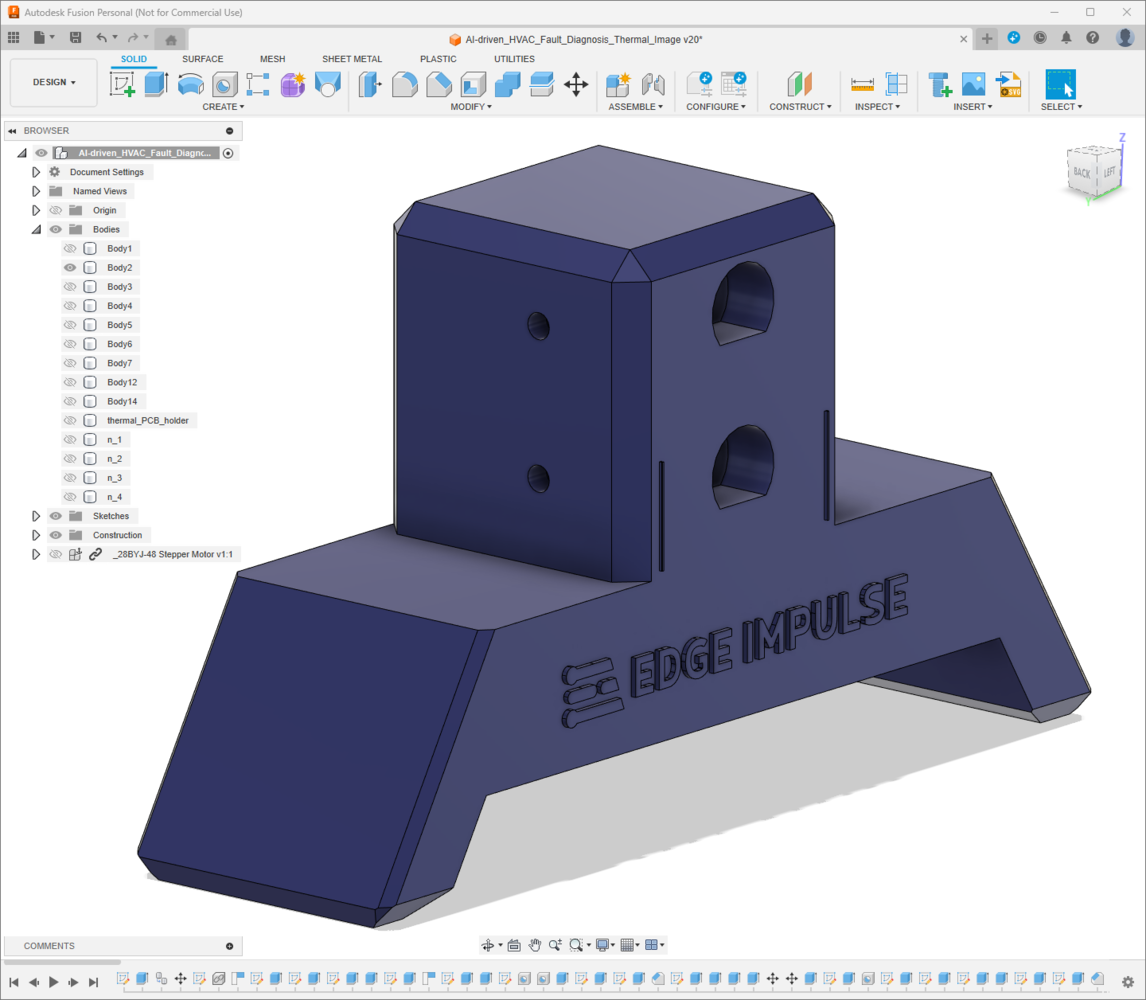Click the ViewCube BACK face
This screenshot has width=1146, height=1000.
pos(1082,173)
